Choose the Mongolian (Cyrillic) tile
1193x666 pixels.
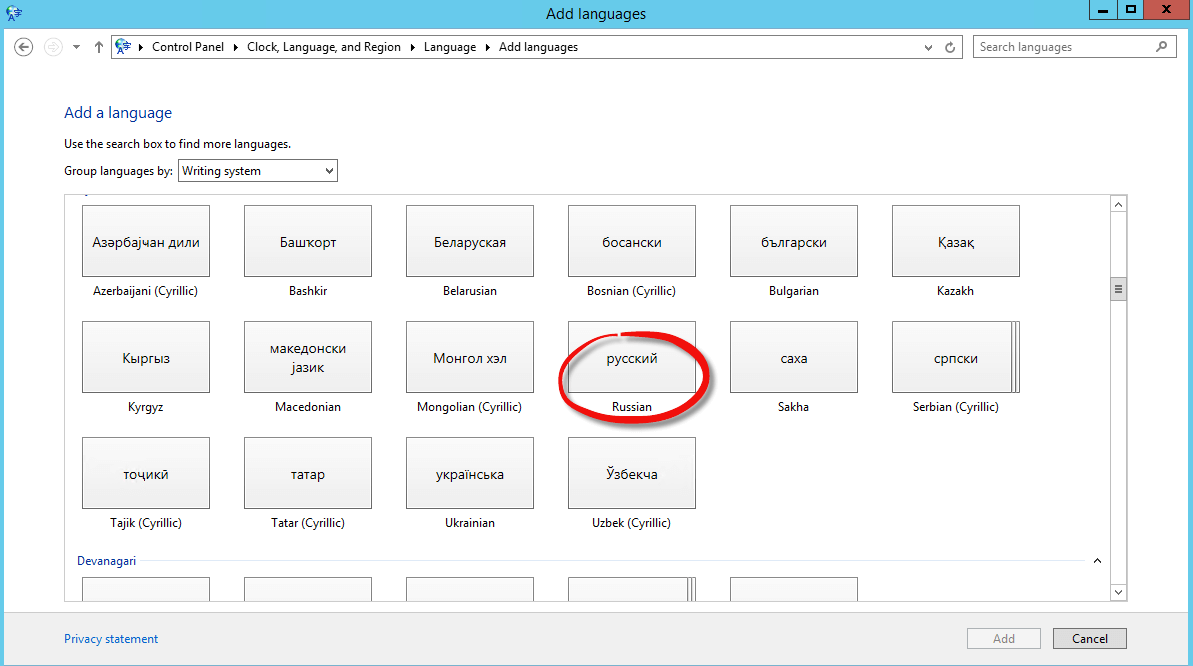(x=470, y=358)
